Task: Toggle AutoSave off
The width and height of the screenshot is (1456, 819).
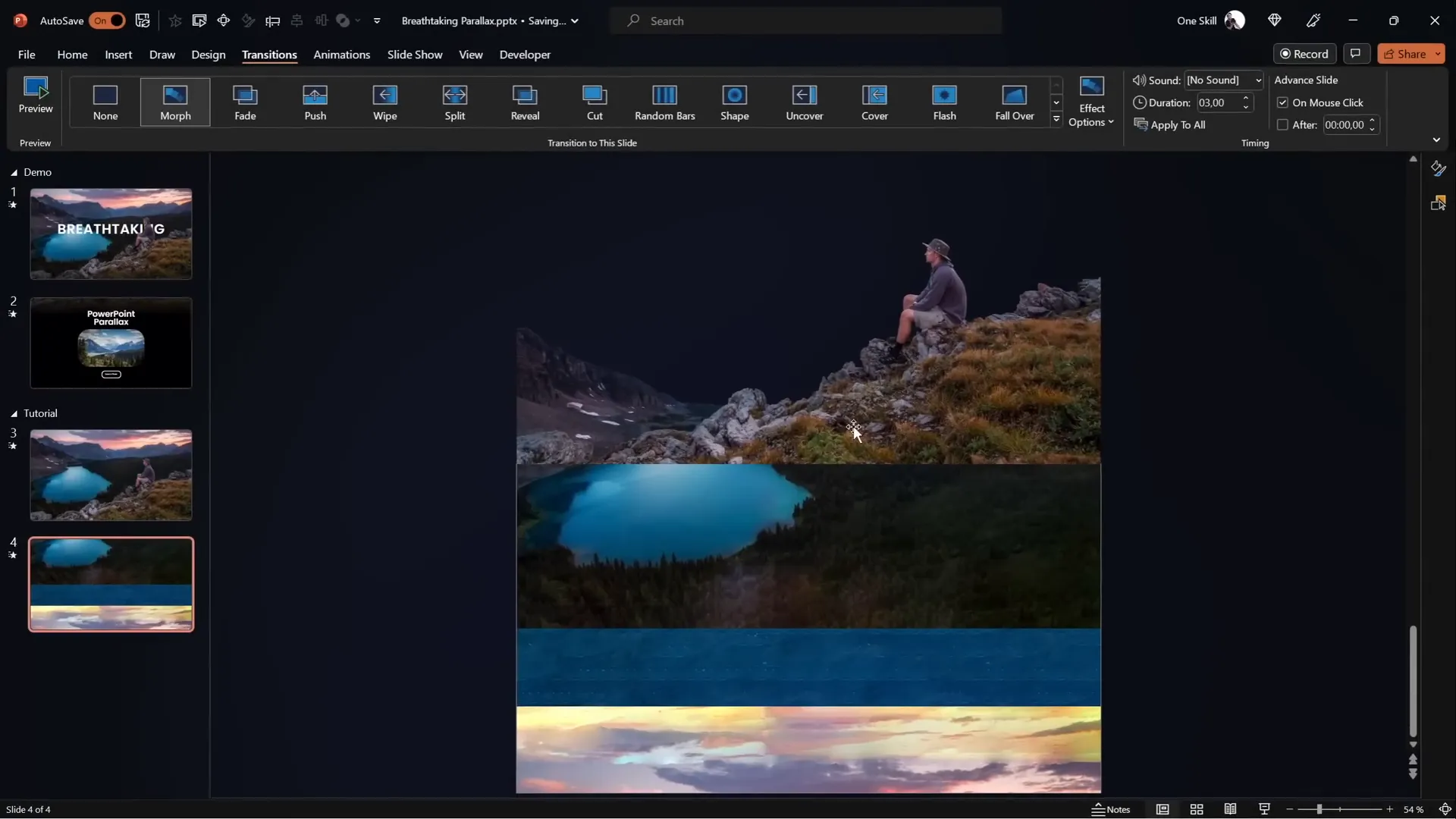Action: [x=107, y=20]
